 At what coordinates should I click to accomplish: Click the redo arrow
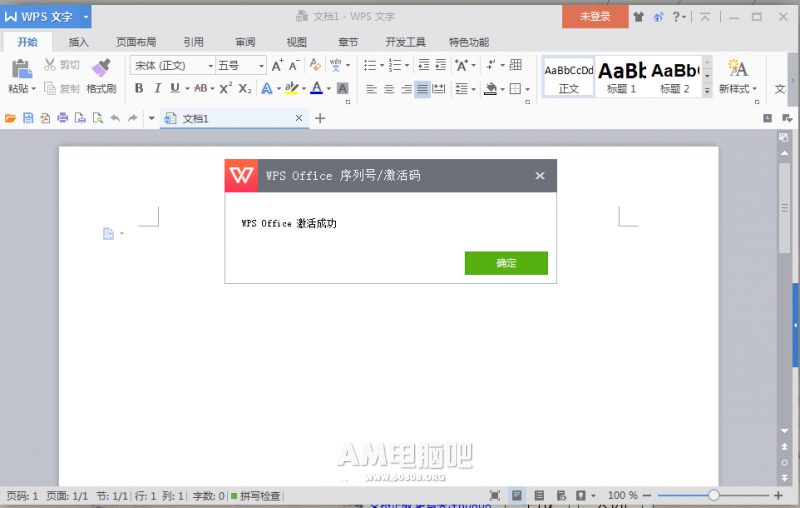[x=133, y=118]
